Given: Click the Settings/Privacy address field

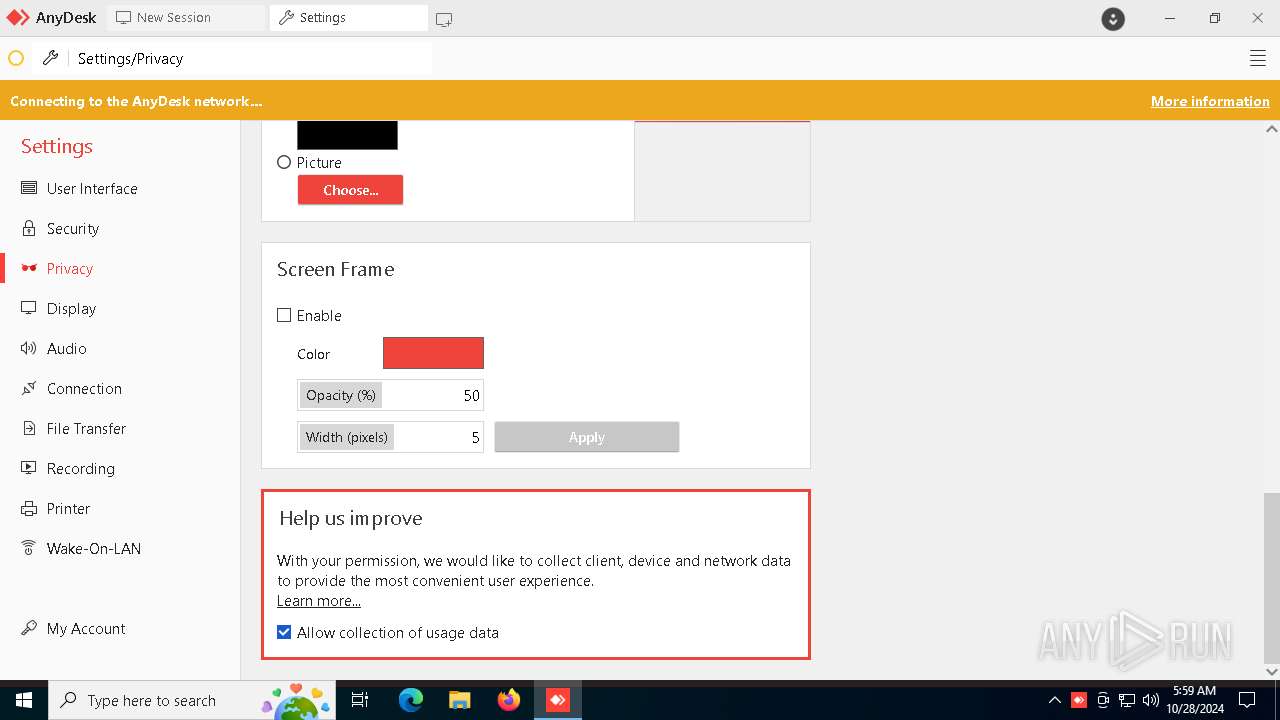Looking at the screenshot, I should (252, 58).
